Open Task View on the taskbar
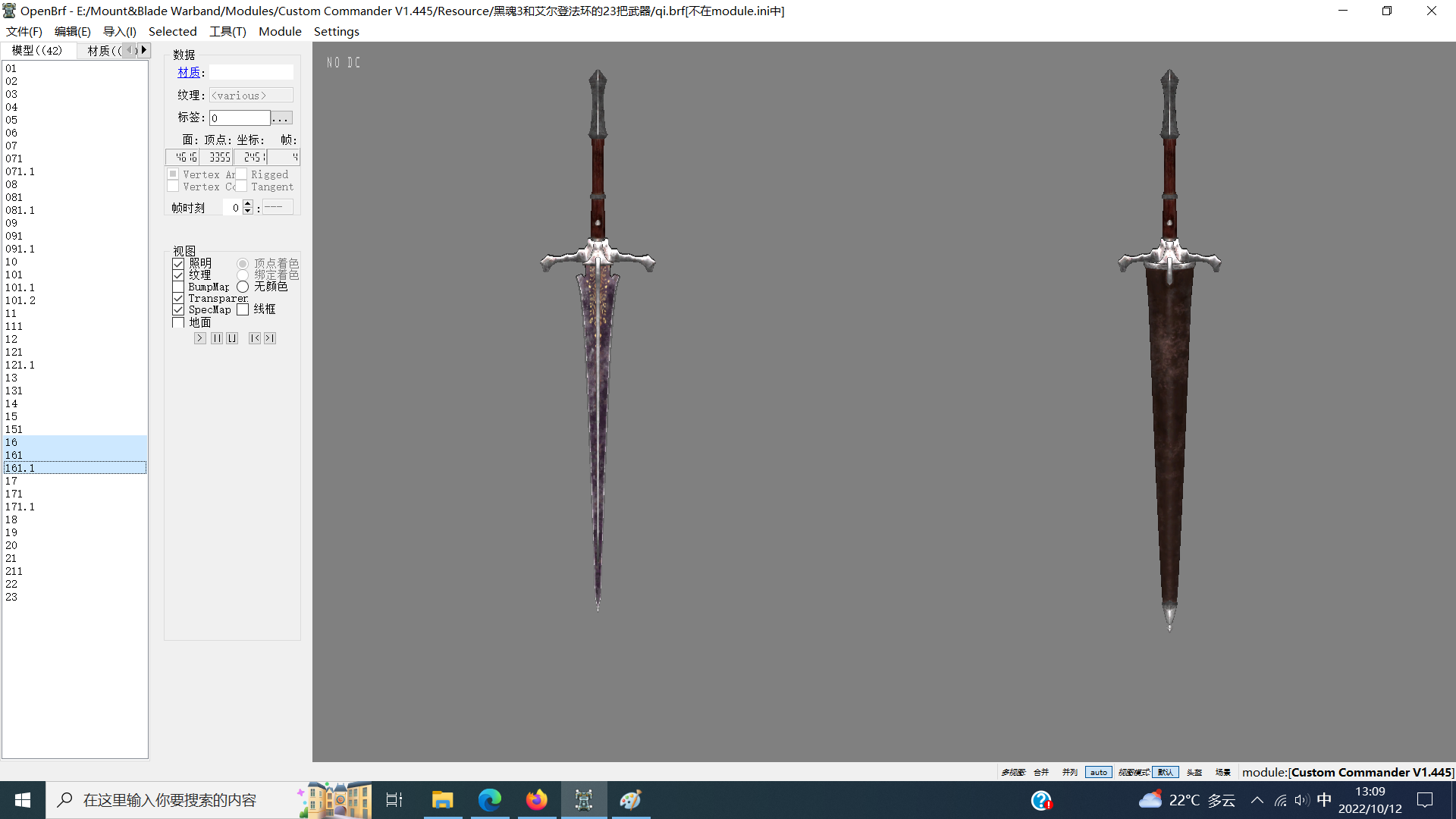This screenshot has height=819, width=1456. point(394,800)
